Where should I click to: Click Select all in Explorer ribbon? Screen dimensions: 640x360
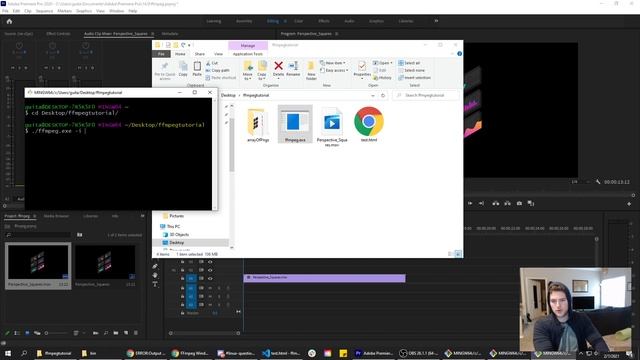coord(409,63)
